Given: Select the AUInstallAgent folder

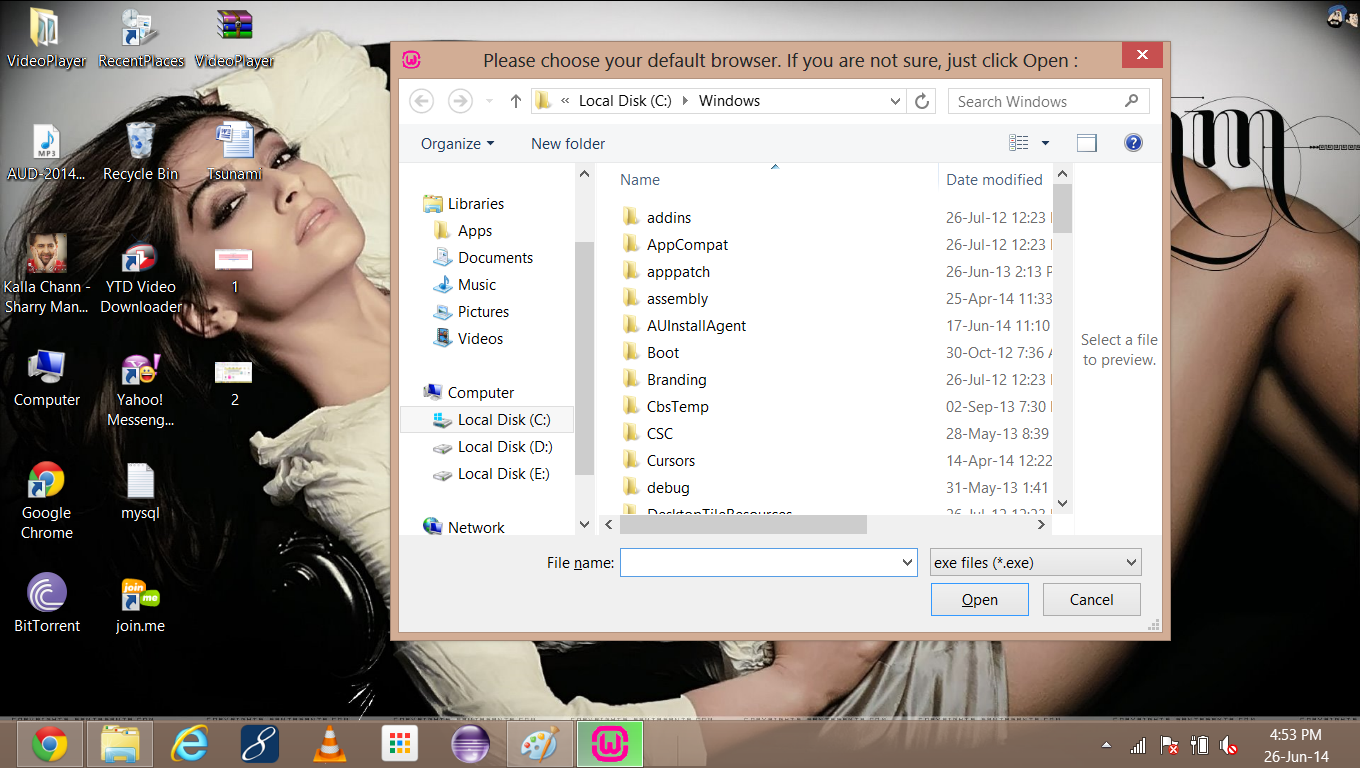Looking at the screenshot, I should (x=684, y=325).
